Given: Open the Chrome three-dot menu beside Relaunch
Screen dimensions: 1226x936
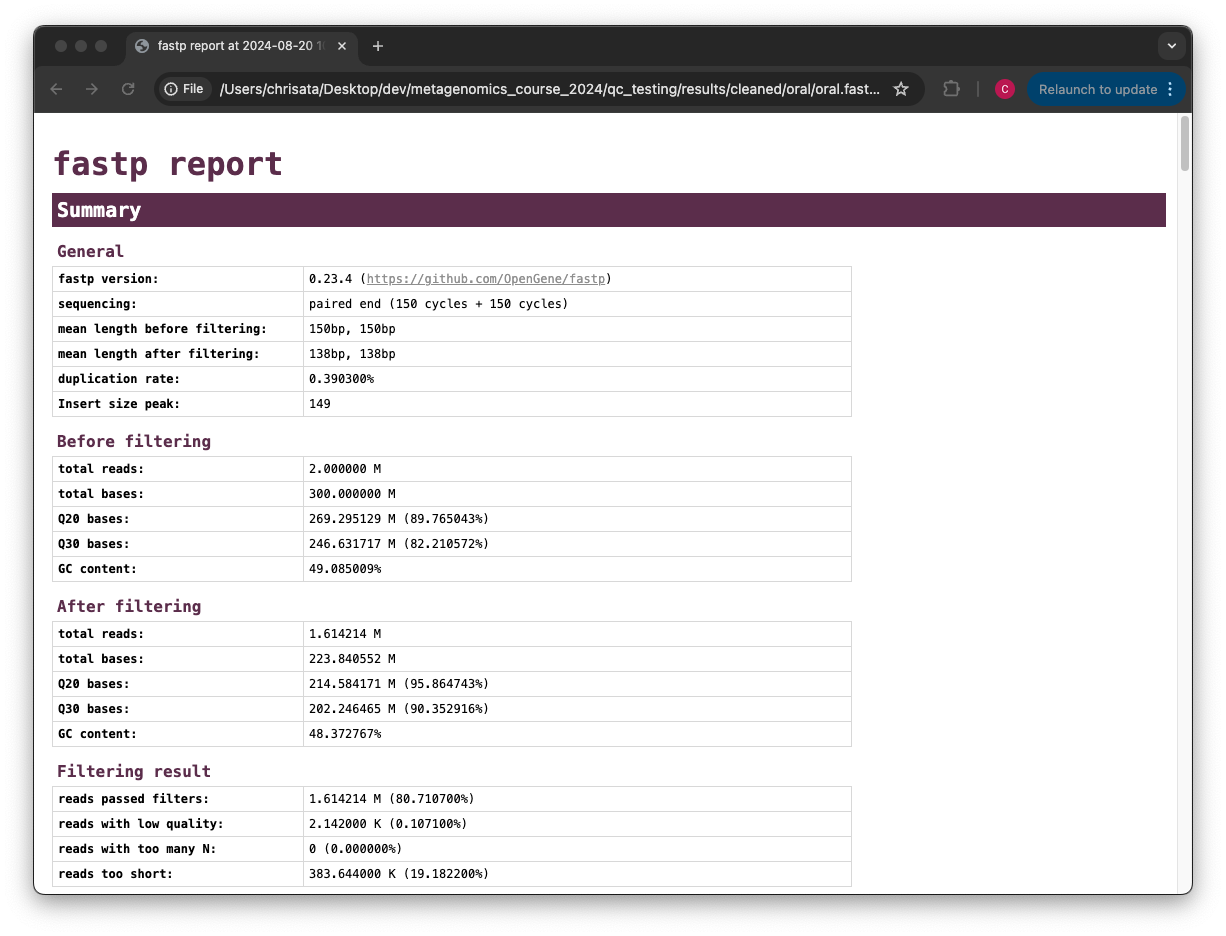Looking at the screenshot, I should tap(1171, 89).
